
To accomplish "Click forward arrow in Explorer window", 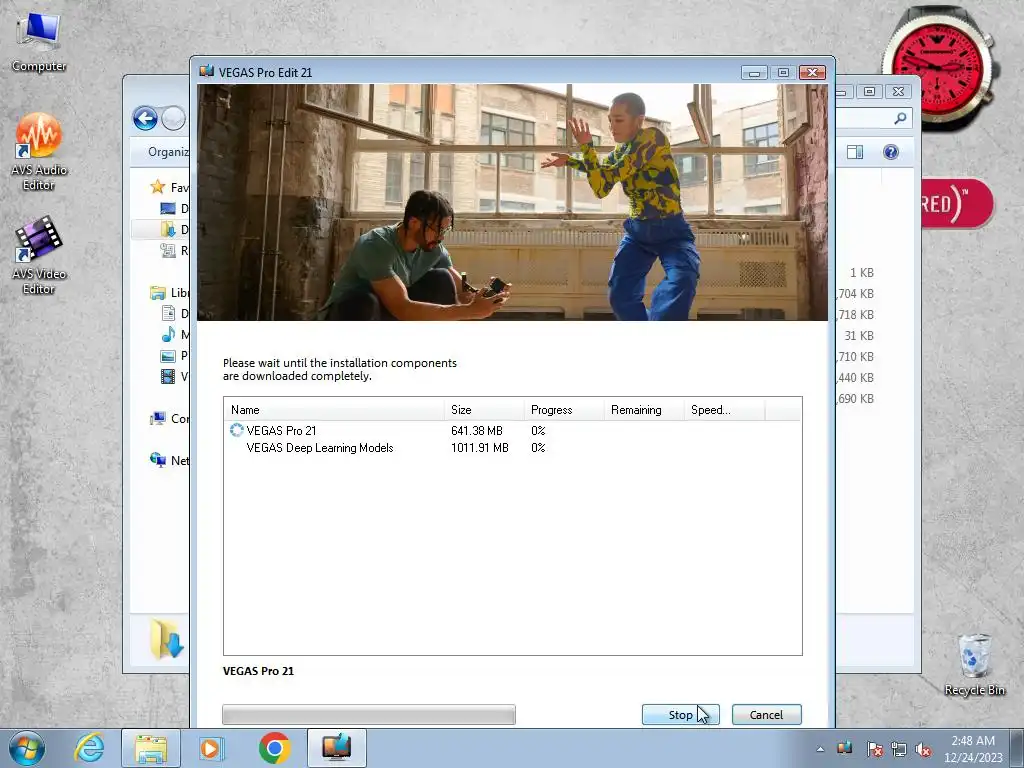I will coord(174,118).
